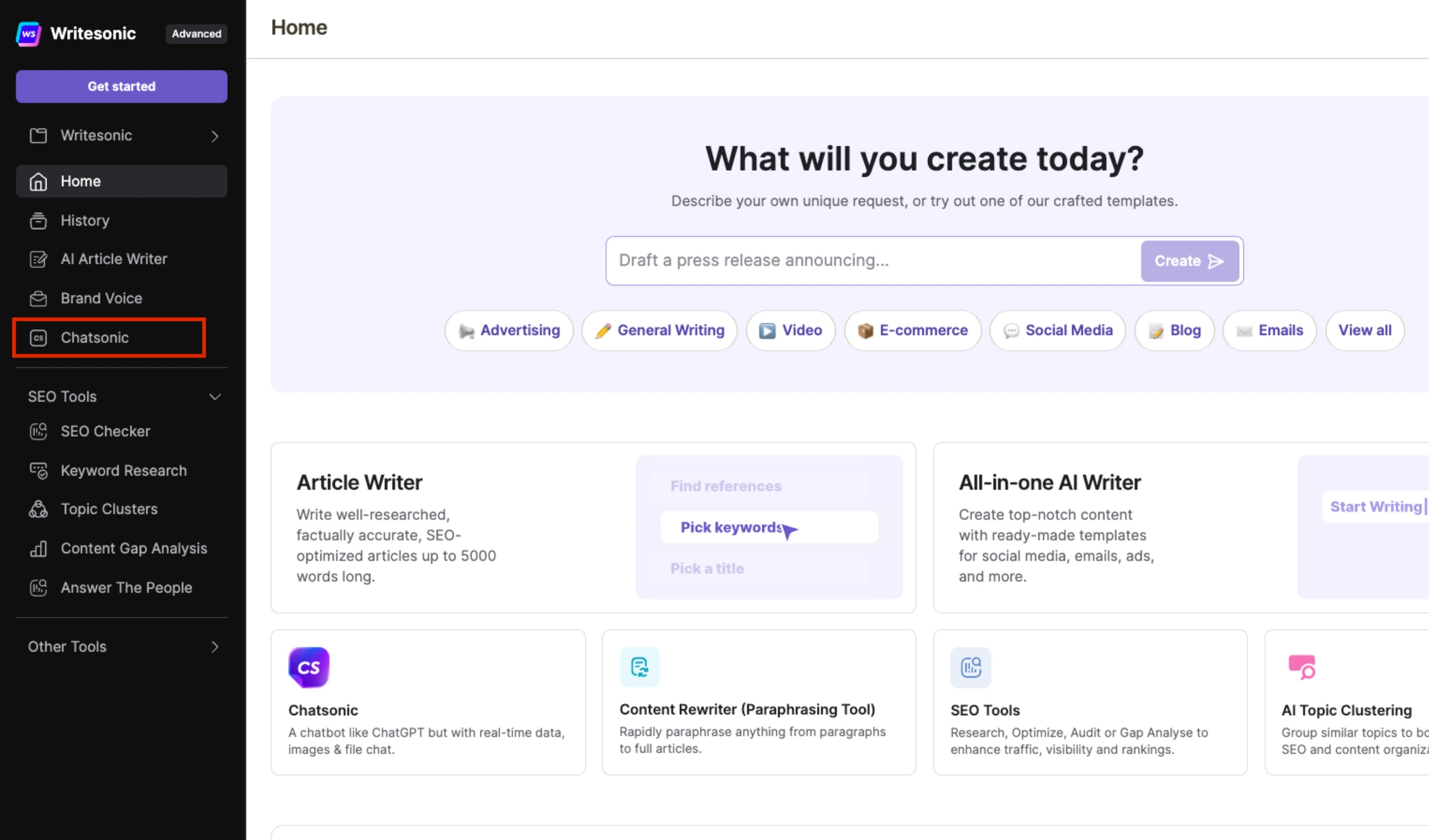Click the purple Chatsonic CS card icon

point(308,667)
